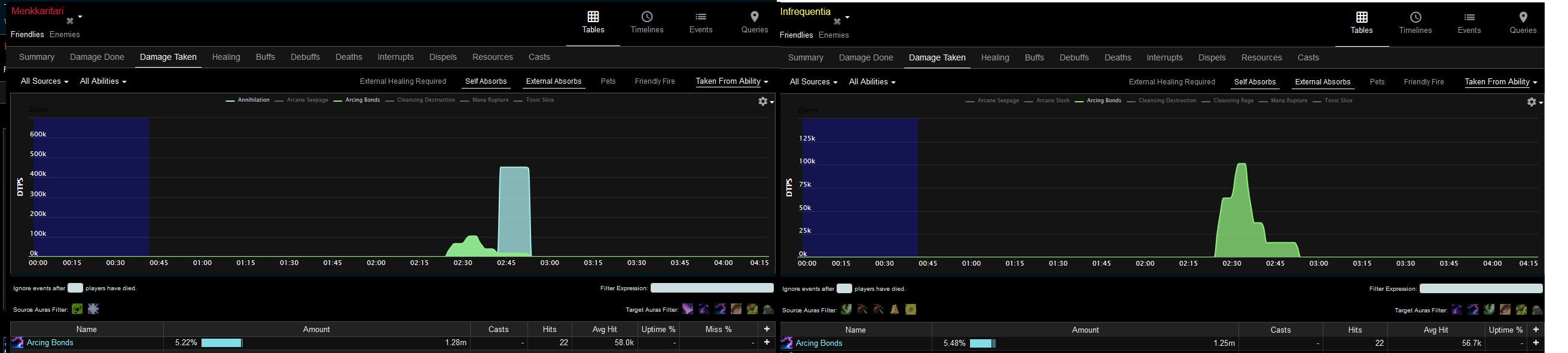Click the Filter Expression field in Menkkaritari panel
The image size is (1568, 353).
712,288
